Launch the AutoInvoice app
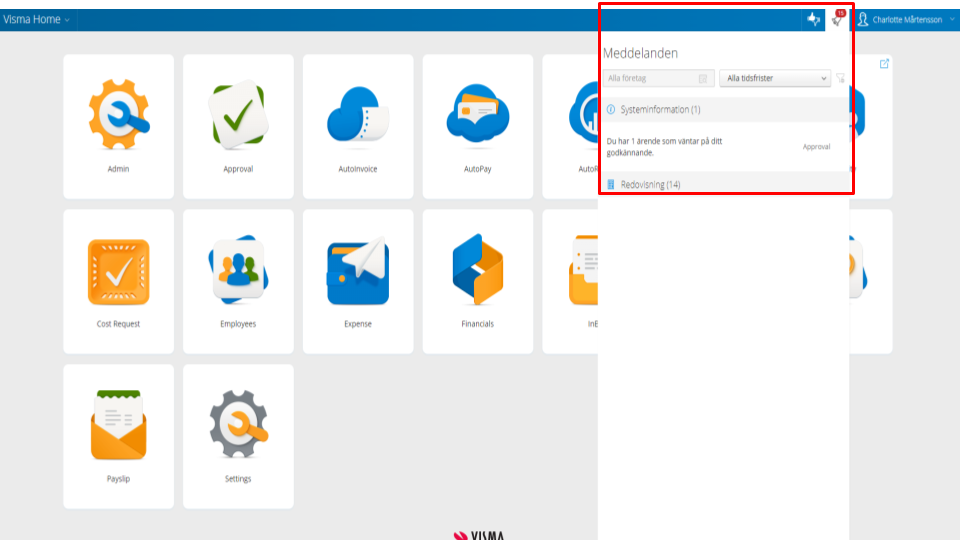960x540 pixels. [x=358, y=126]
